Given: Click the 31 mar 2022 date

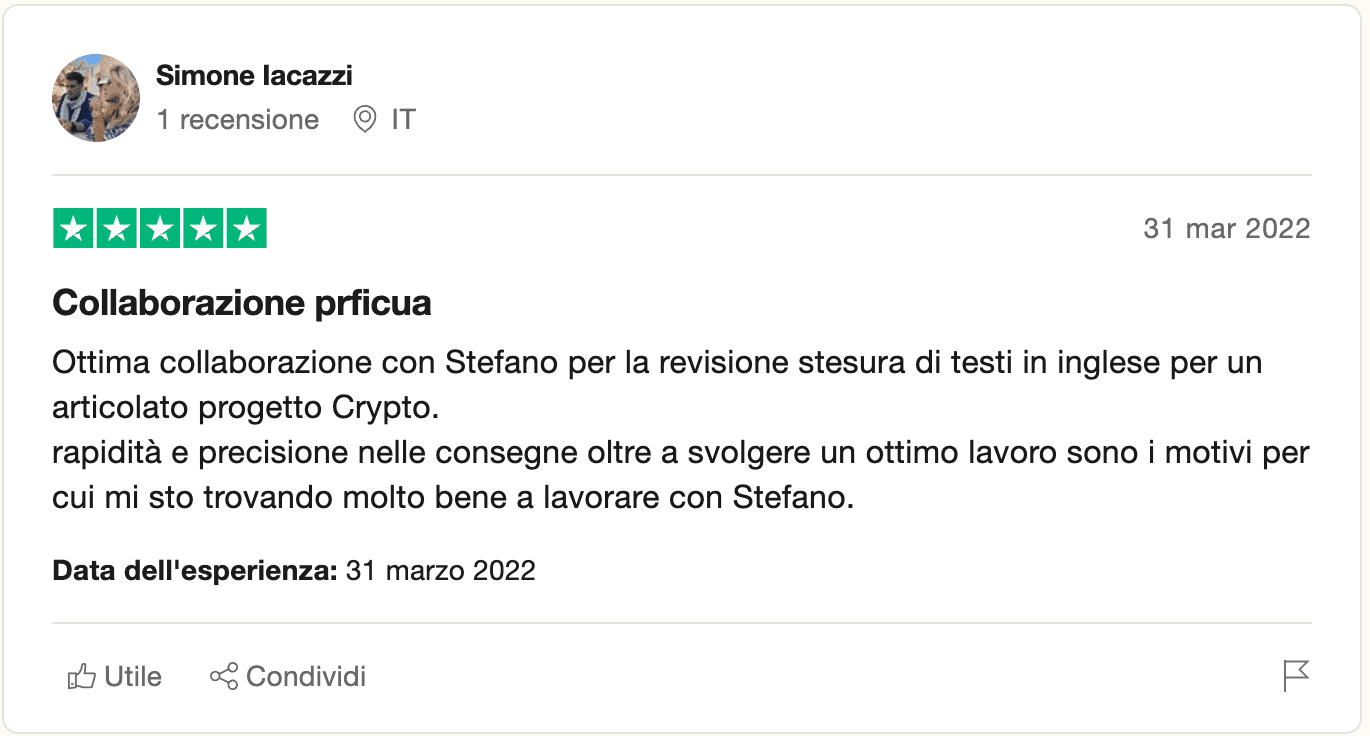Looking at the screenshot, I should tap(1227, 228).
